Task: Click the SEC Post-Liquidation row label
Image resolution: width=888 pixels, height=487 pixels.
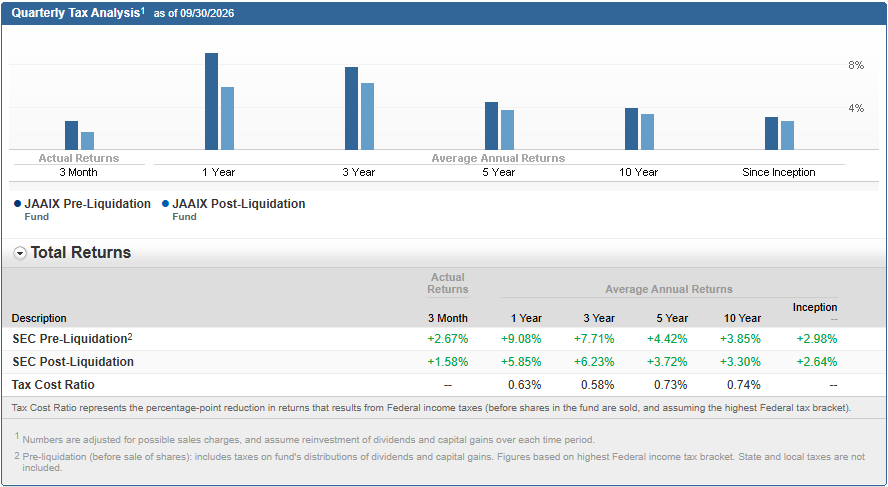Action: click(72, 362)
